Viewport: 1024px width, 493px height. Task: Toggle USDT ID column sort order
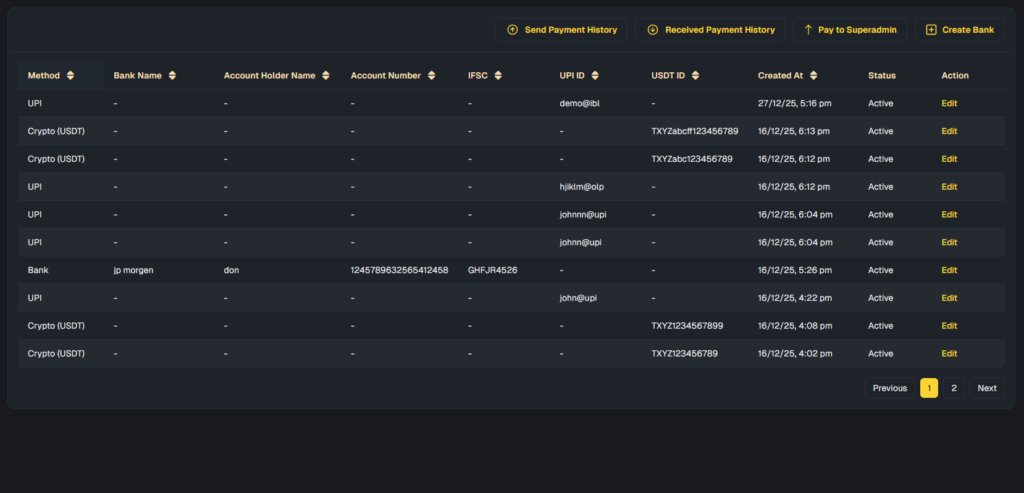(x=695, y=76)
